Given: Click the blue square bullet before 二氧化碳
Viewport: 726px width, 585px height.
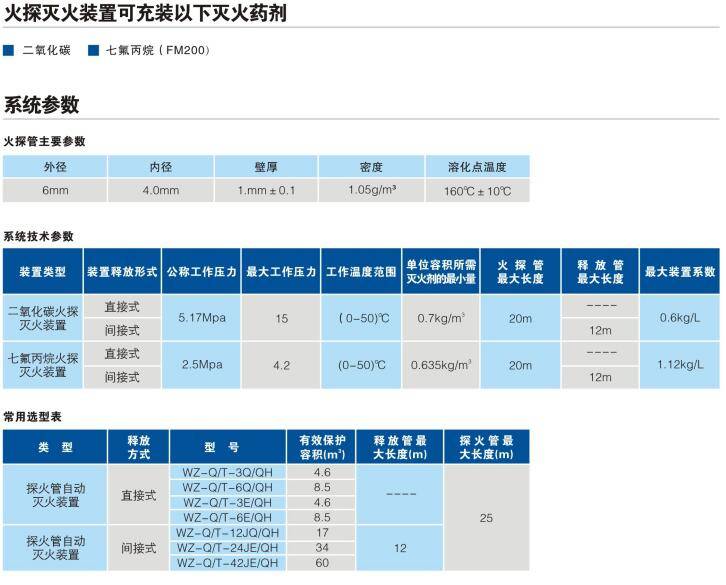Looking at the screenshot, I should coord(8,50).
